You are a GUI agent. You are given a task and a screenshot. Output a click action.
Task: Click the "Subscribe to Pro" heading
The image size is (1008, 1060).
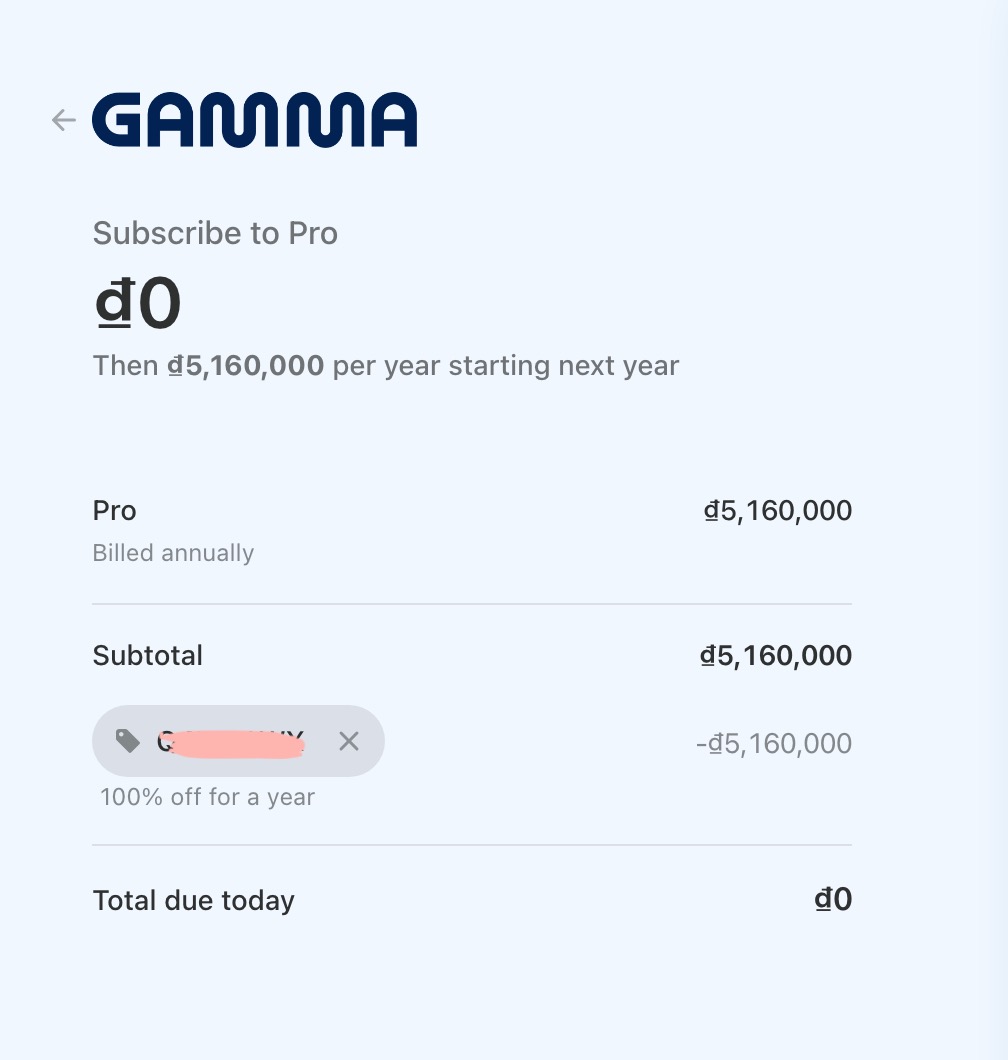pyautogui.click(x=215, y=233)
